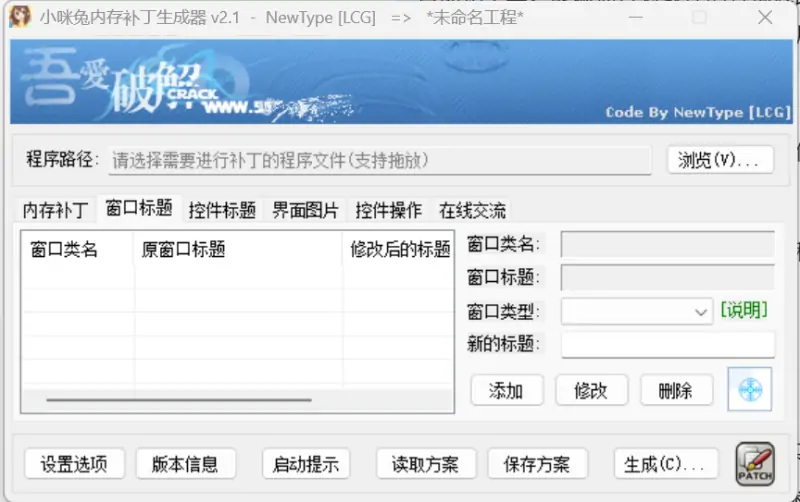Viewport: 800px width, 502px height.
Task: Click the PATCH icon button
Action: pos(755,464)
